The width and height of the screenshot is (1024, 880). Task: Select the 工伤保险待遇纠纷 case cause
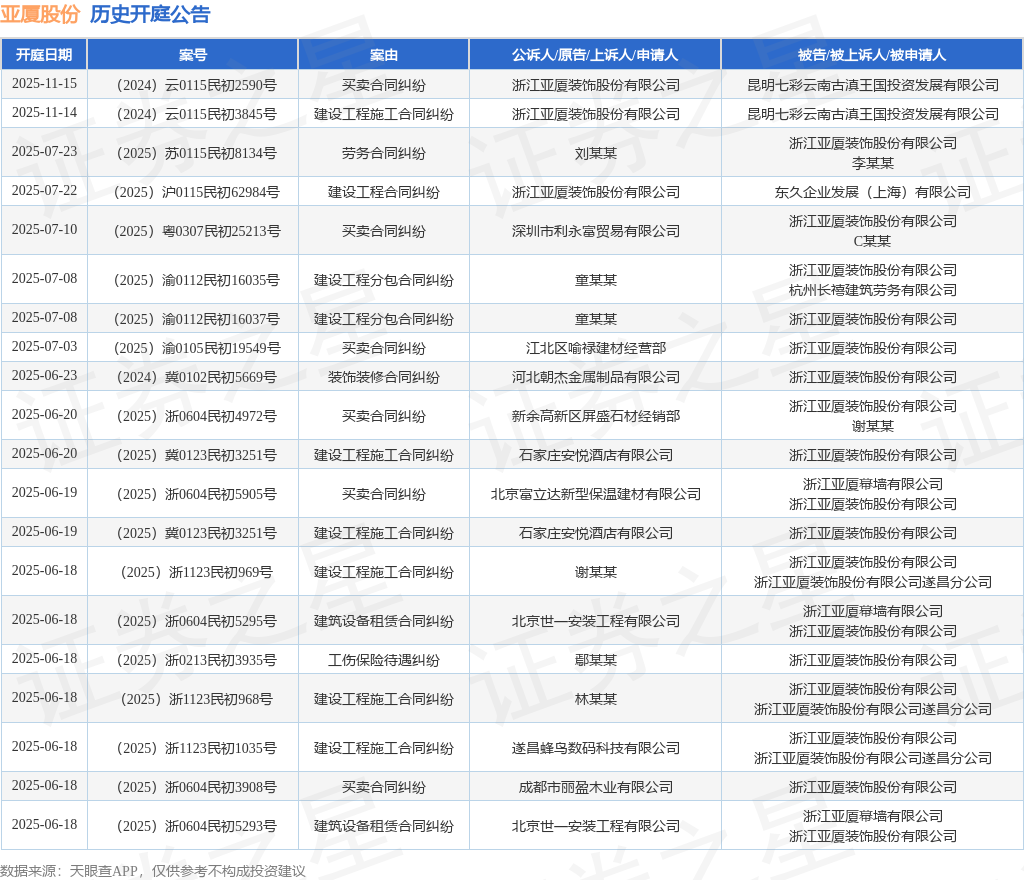coord(383,660)
